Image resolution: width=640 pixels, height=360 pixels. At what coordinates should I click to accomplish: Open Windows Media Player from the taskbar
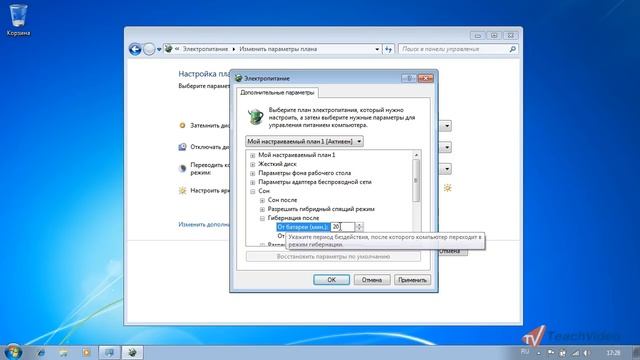pyautogui.click(x=86, y=352)
